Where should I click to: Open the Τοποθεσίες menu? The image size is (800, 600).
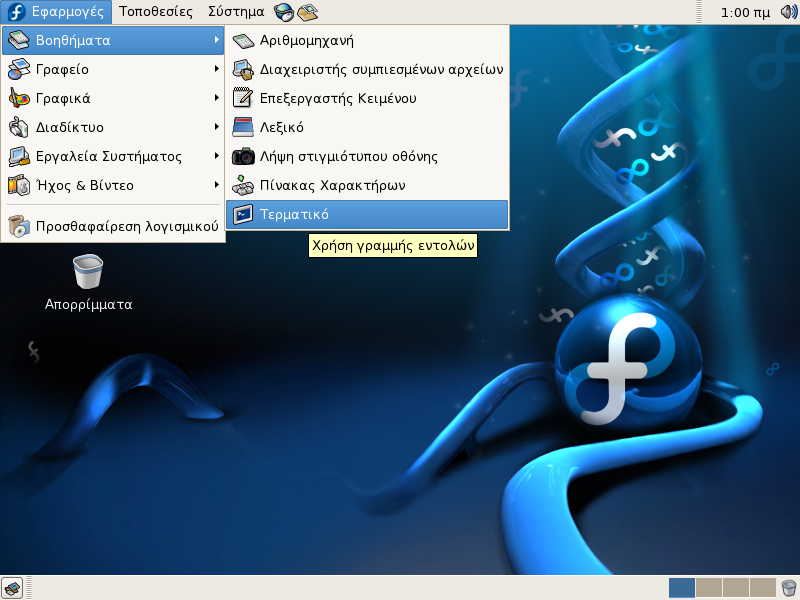pos(156,12)
